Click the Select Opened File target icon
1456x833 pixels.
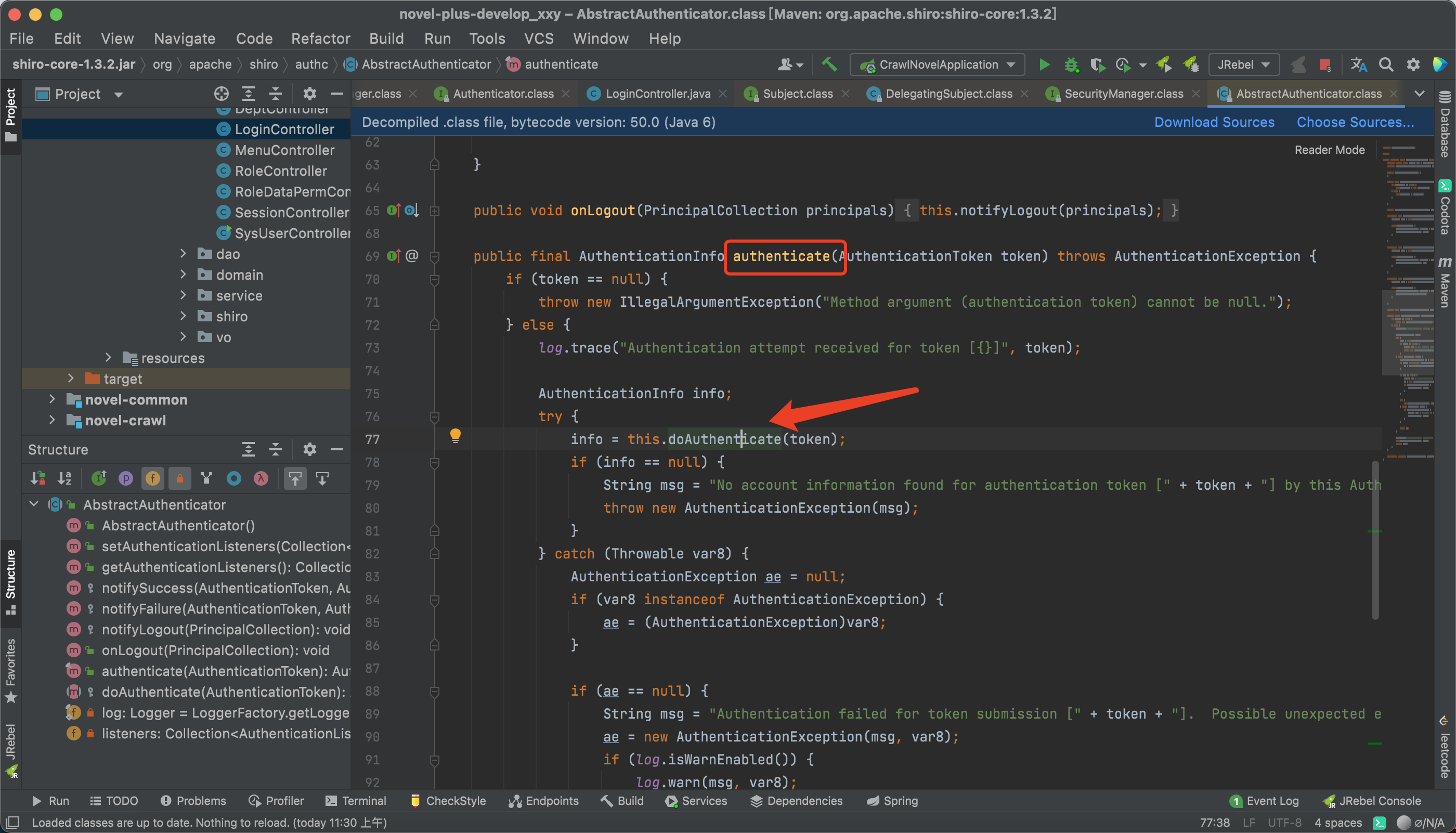point(221,94)
